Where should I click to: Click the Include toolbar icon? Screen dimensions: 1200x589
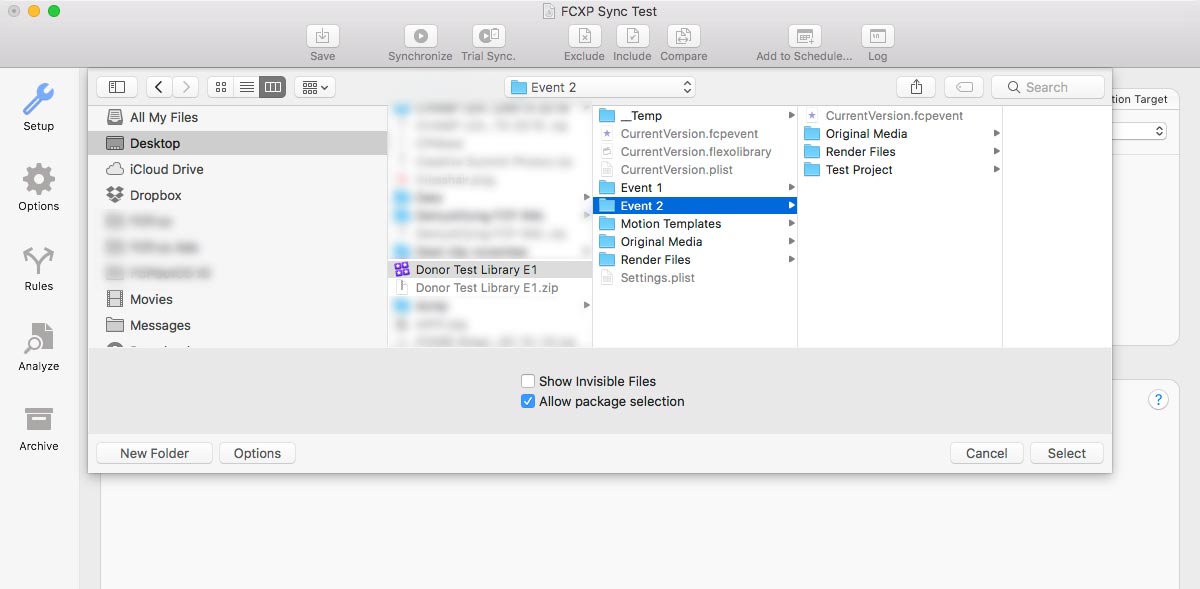click(632, 36)
